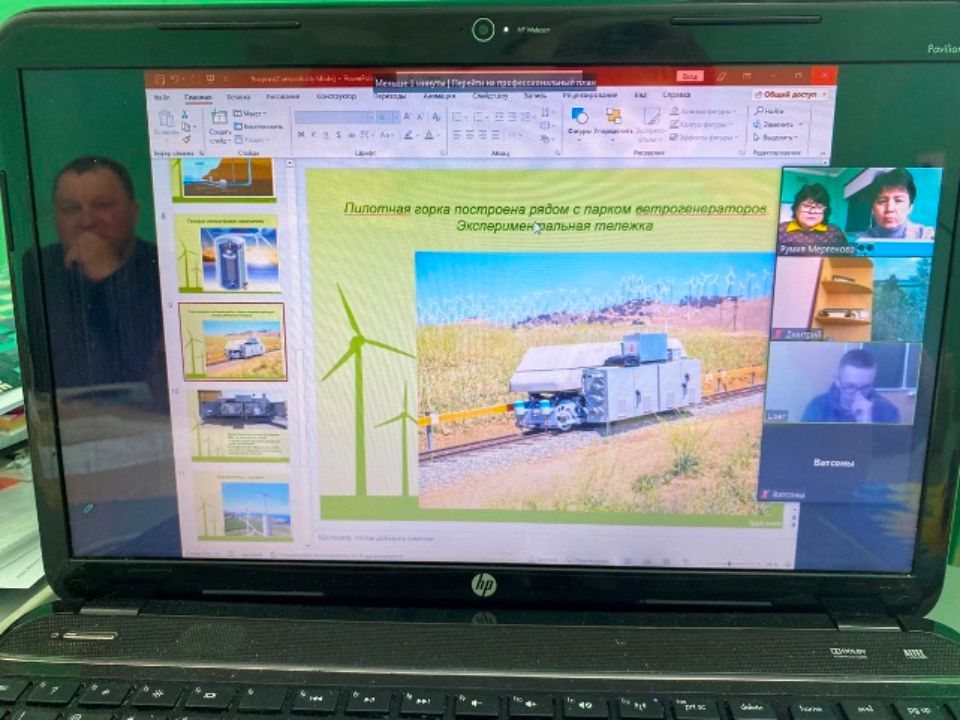Toggle text shadow (S)
The height and width of the screenshot is (720, 960).
(339, 135)
